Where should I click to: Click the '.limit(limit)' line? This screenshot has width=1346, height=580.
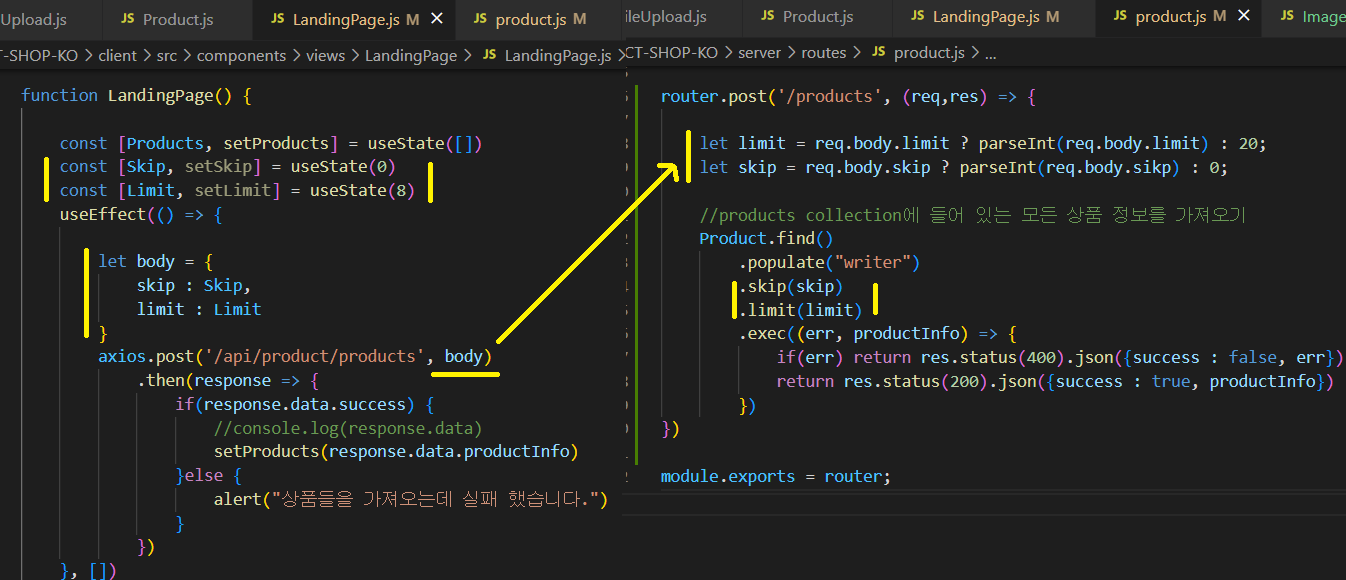click(x=800, y=309)
